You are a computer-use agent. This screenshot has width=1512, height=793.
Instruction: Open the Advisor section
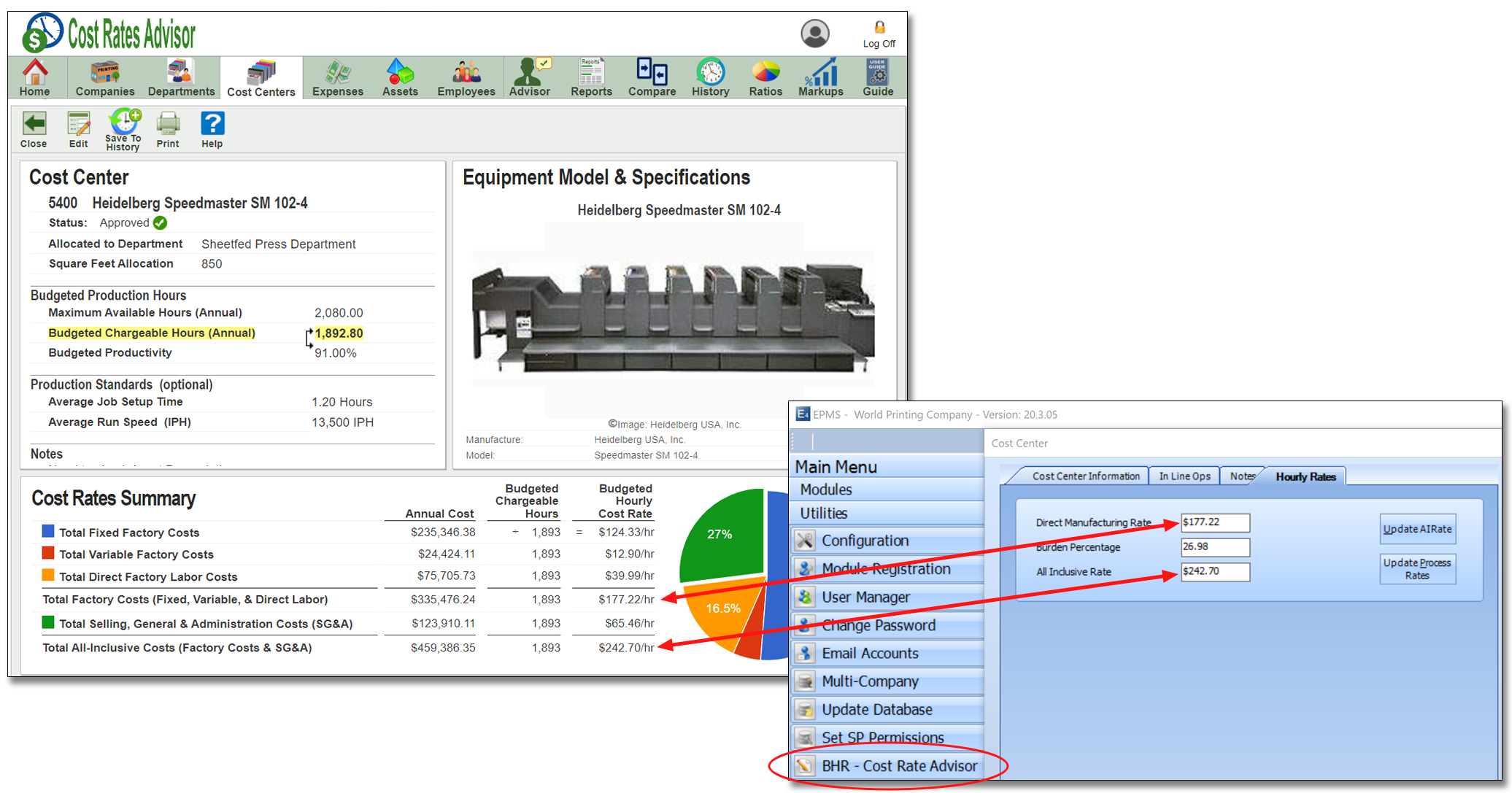[530, 77]
